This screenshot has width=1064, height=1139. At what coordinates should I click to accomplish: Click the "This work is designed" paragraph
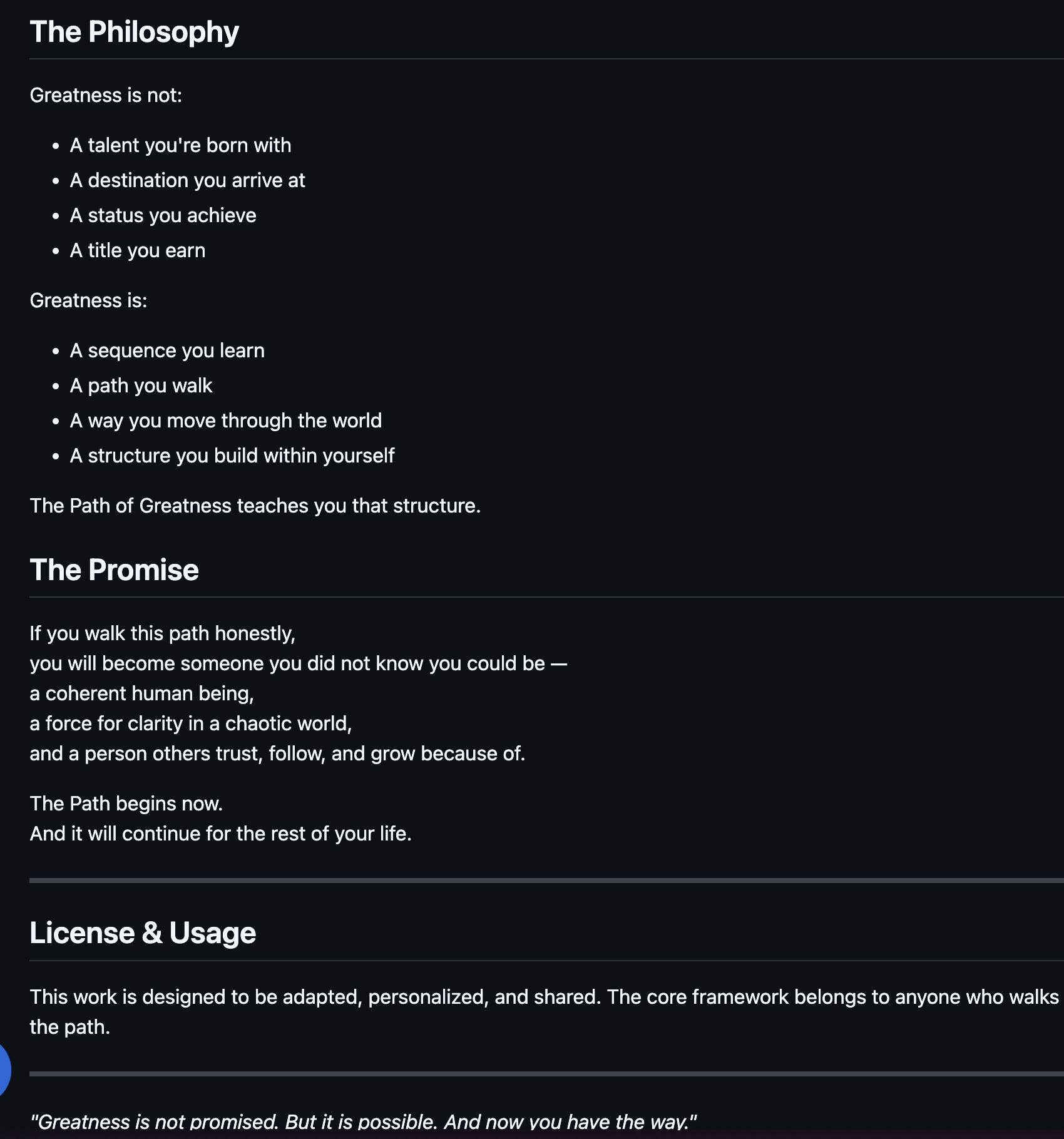tap(543, 997)
